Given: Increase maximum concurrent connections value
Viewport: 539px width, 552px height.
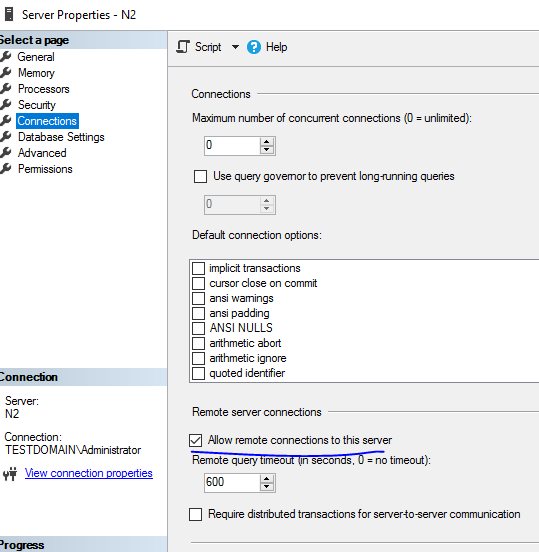Looking at the screenshot, I should [267, 142].
